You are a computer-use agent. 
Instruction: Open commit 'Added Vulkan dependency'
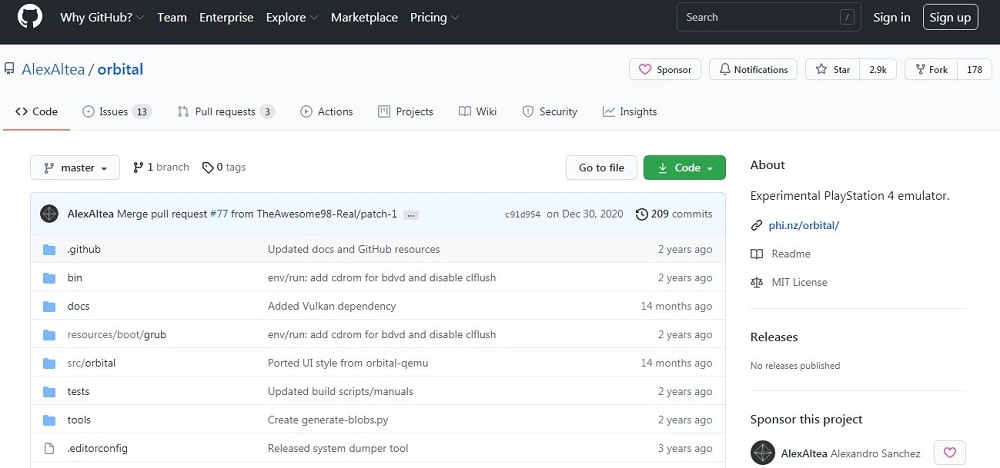(x=332, y=306)
